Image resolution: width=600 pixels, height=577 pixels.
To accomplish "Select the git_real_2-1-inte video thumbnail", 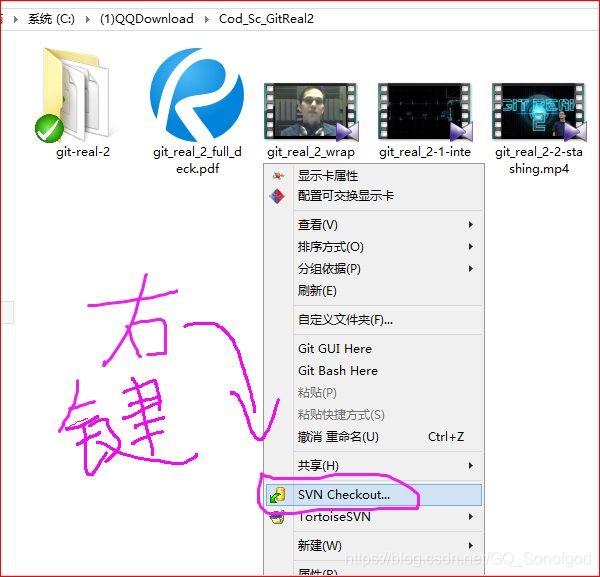I will (x=425, y=111).
